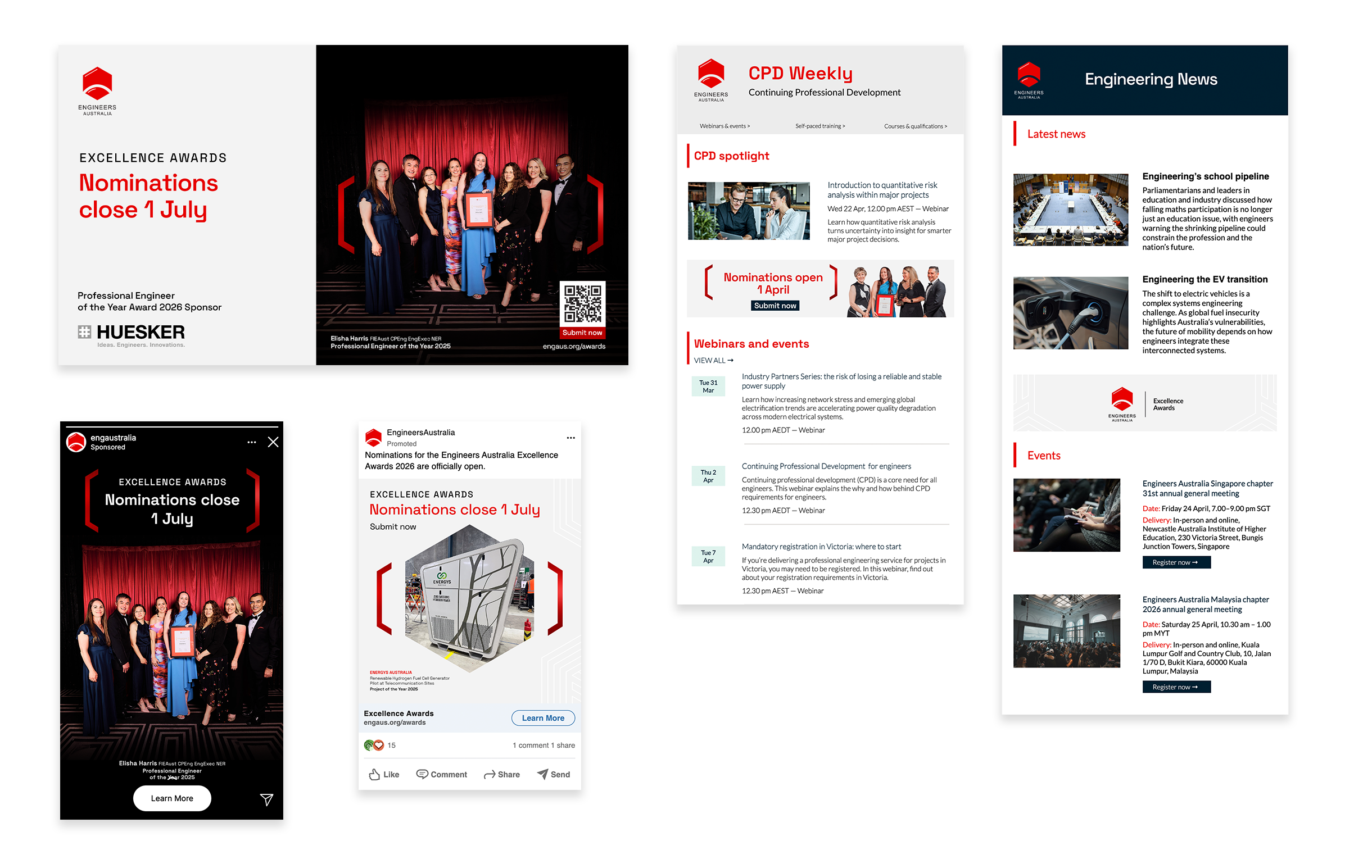Click the Share arrow icon
This screenshot has height=868, width=1372.
coord(489,775)
